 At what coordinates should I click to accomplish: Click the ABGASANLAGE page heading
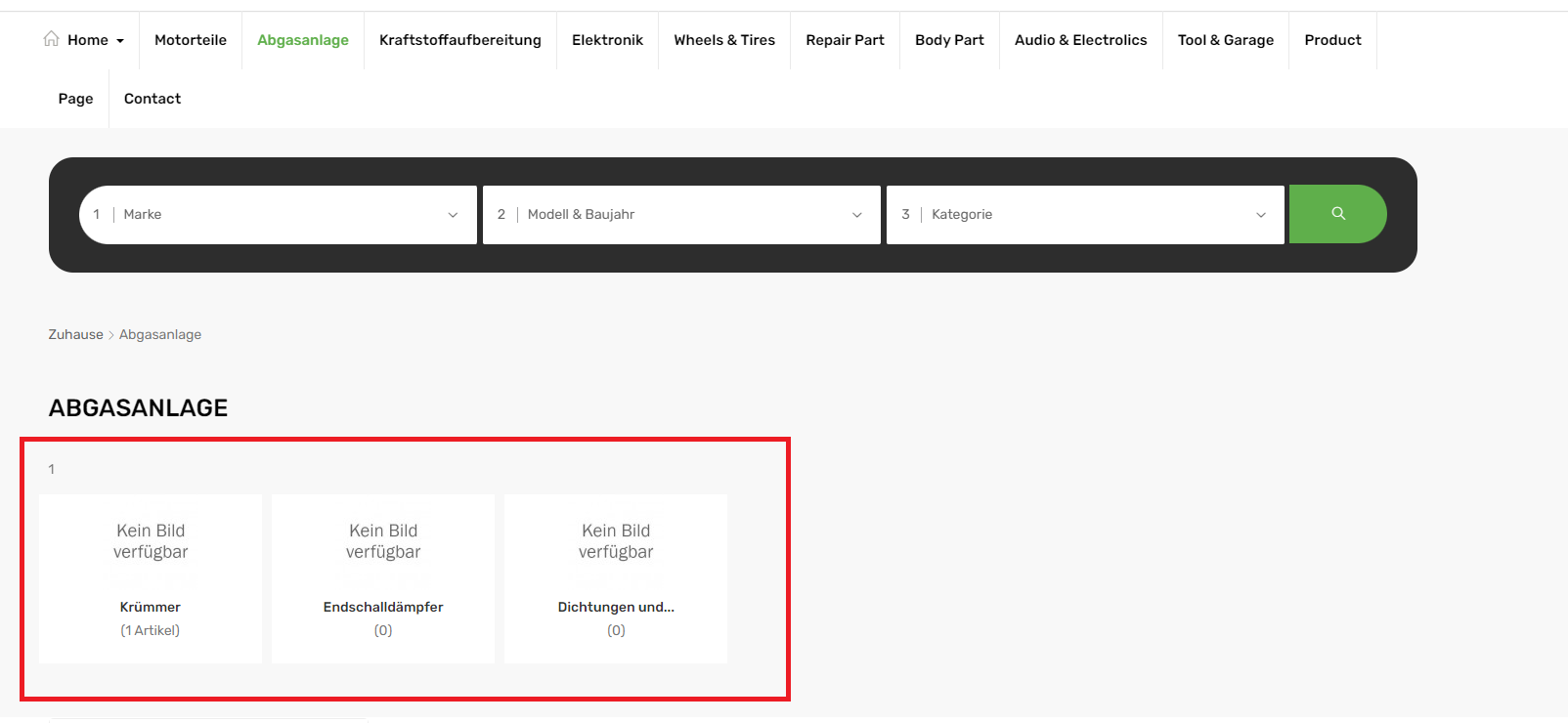pos(139,407)
